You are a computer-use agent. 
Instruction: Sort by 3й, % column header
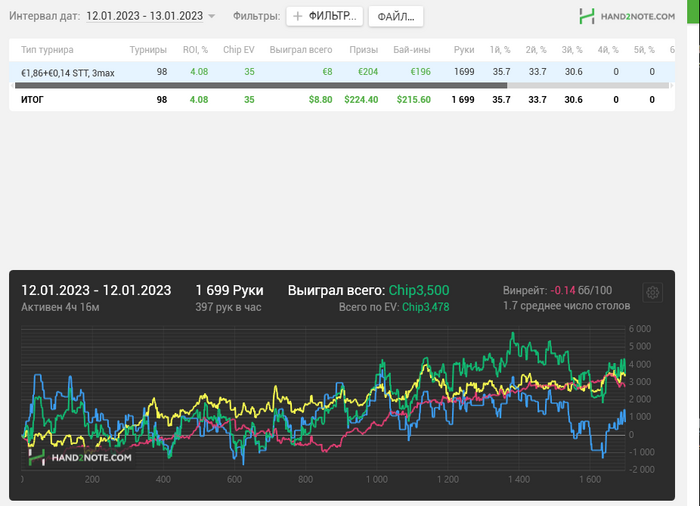tap(572, 50)
